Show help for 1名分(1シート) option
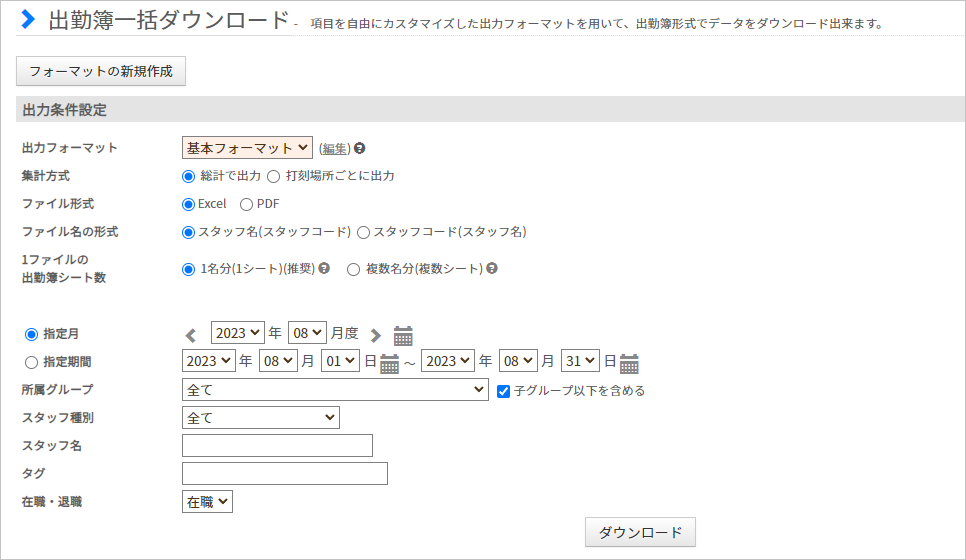 [324, 268]
